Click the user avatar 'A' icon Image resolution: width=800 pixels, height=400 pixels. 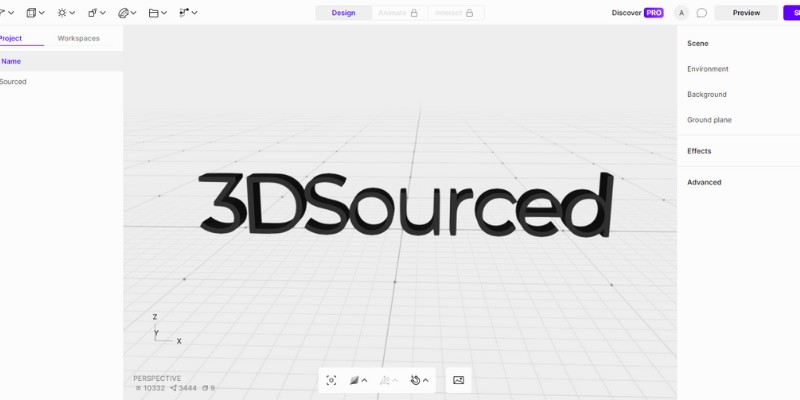click(681, 13)
